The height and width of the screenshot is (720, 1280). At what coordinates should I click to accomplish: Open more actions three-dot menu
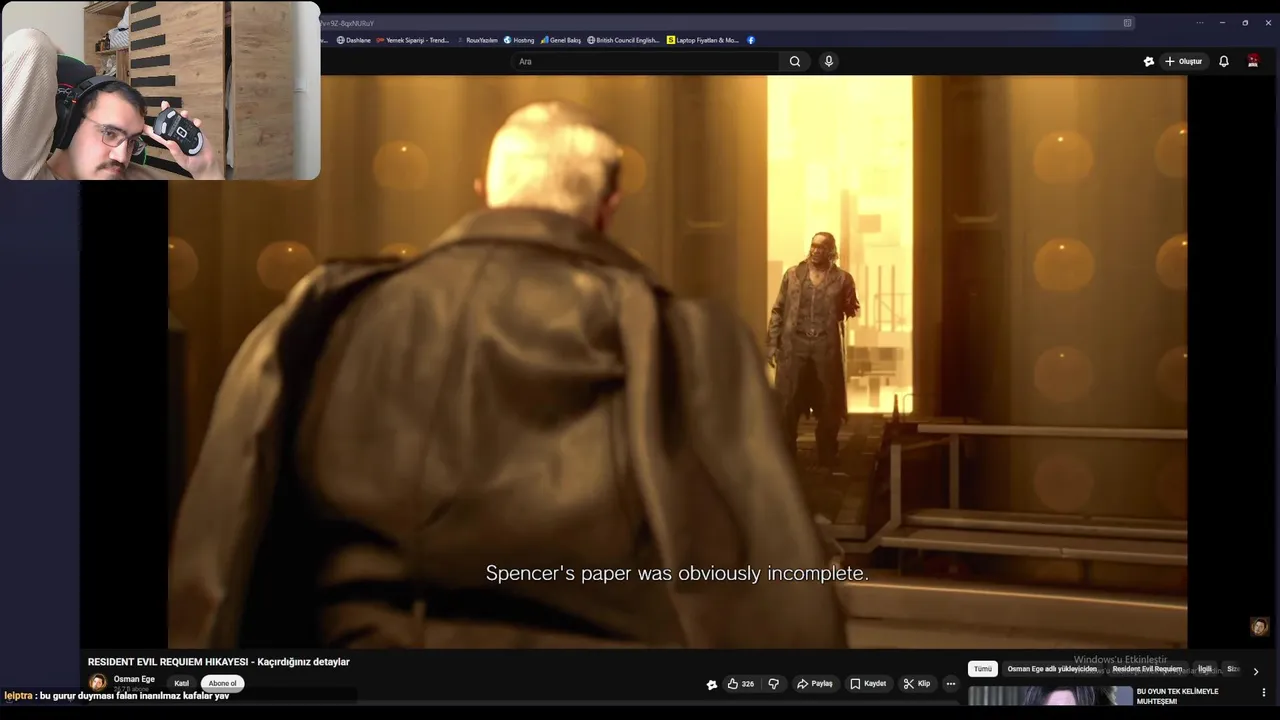[x=951, y=684]
